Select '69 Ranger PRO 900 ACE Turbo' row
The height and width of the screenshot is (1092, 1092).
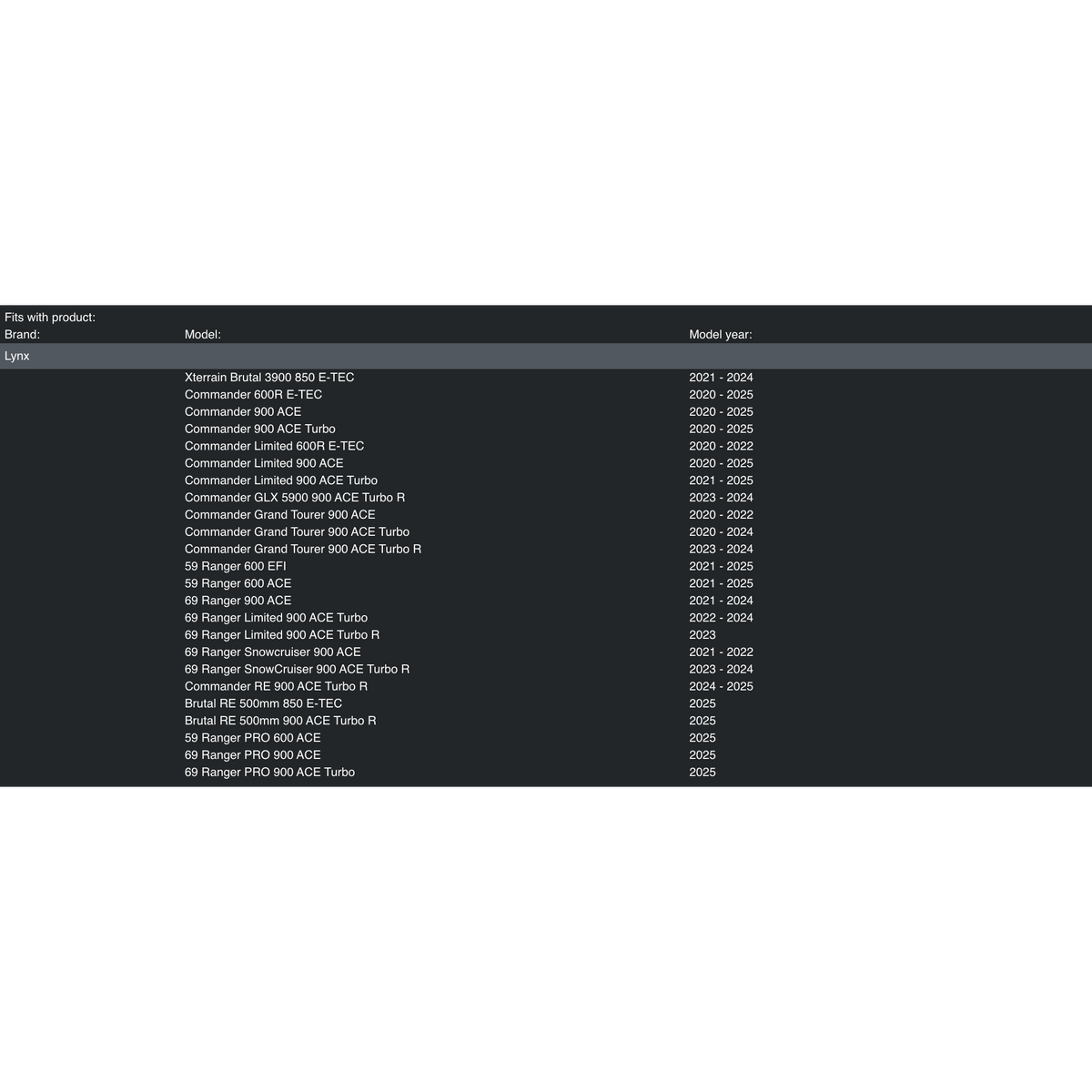pos(269,773)
